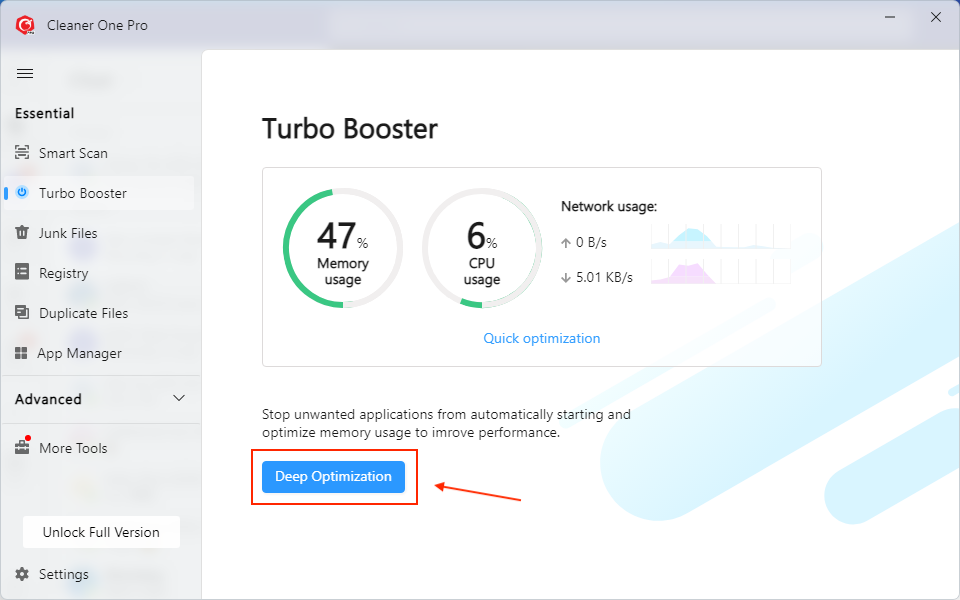Click the Junk Files trash icon
This screenshot has height=600, width=960.
pos(22,233)
